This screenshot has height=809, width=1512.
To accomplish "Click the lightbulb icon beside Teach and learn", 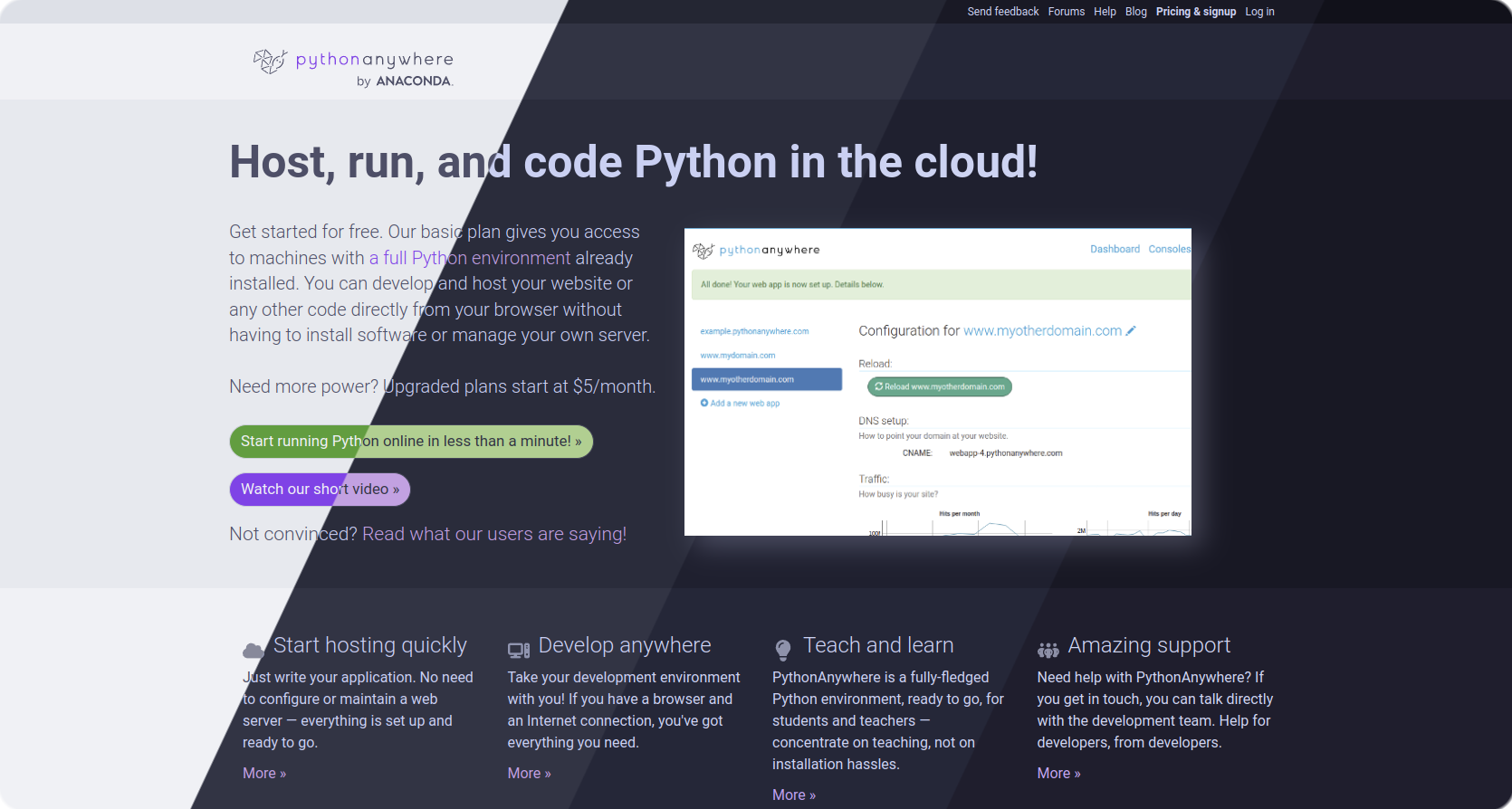I will (x=783, y=650).
